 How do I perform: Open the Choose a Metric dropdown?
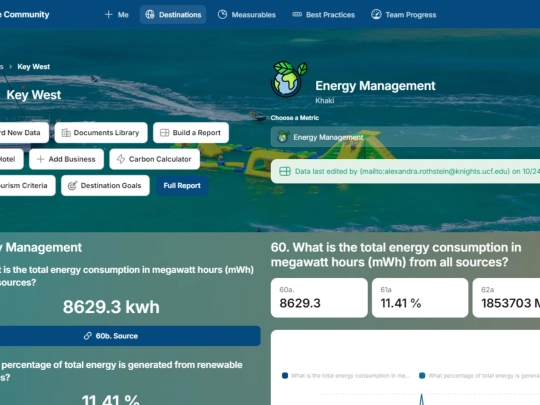(x=405, y=137)
